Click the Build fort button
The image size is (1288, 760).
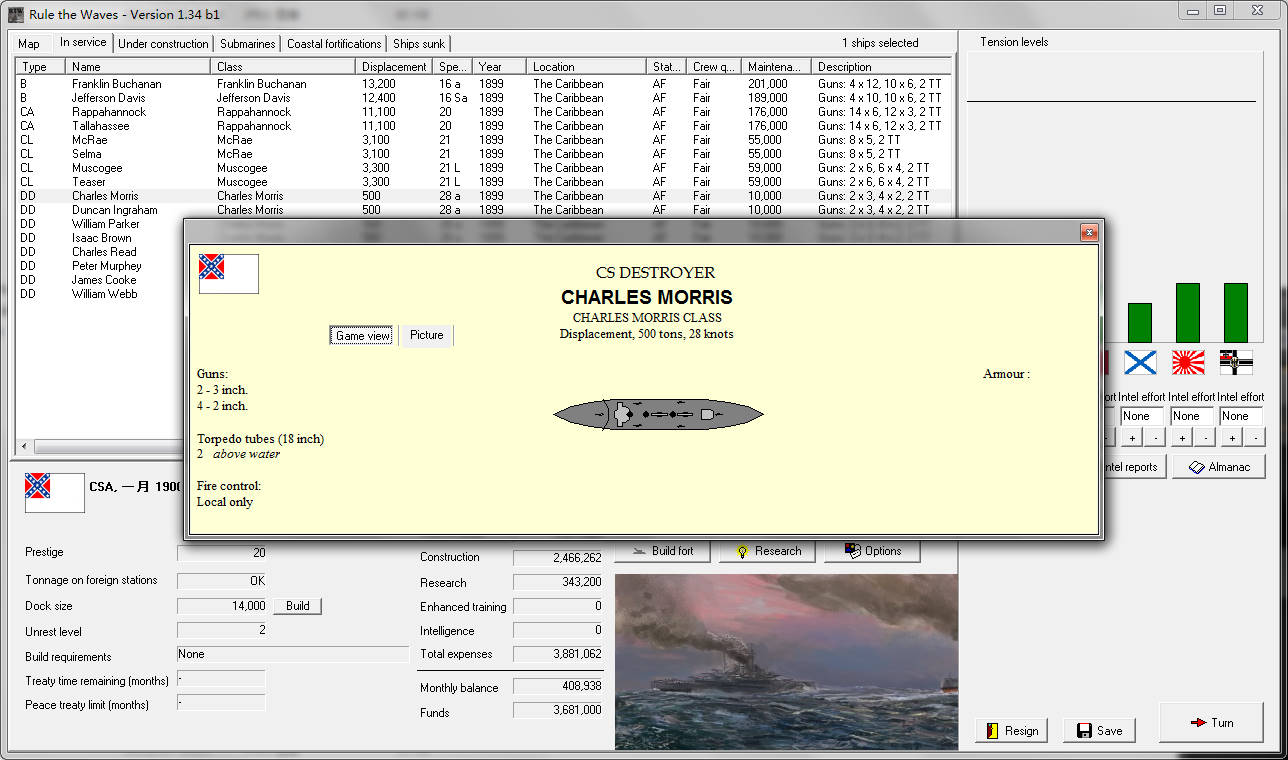[663, 551]
